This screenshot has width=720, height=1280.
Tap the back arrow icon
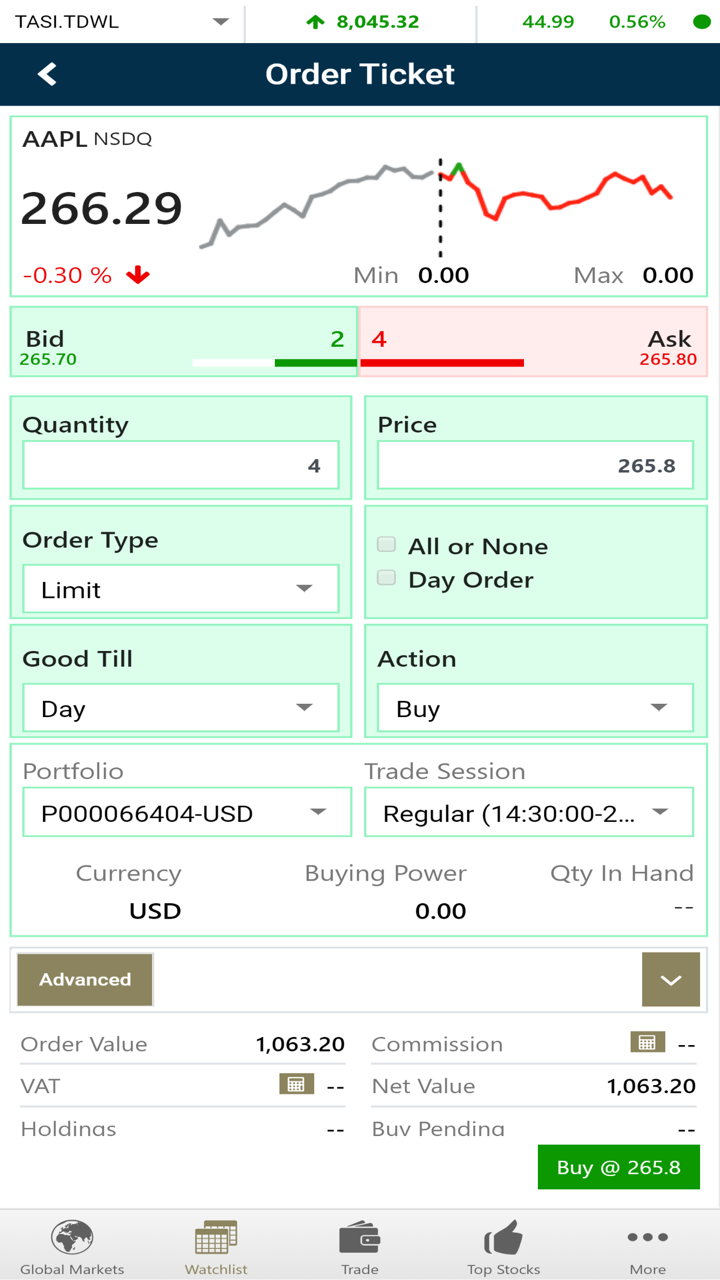coord(47,74)
